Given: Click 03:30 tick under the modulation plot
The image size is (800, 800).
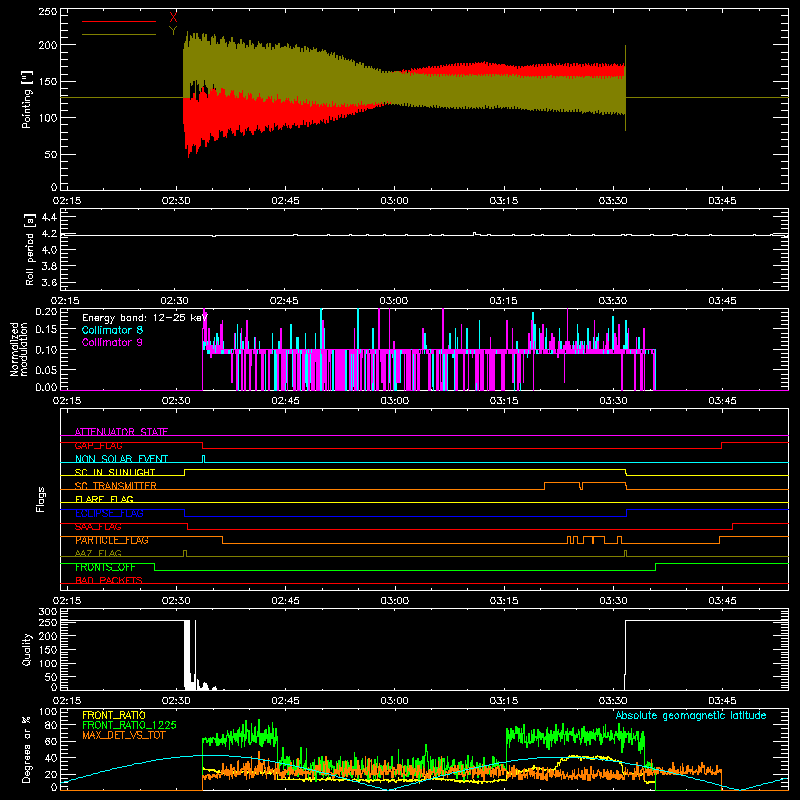Looking at the screenshot, I should click(613, 401).
